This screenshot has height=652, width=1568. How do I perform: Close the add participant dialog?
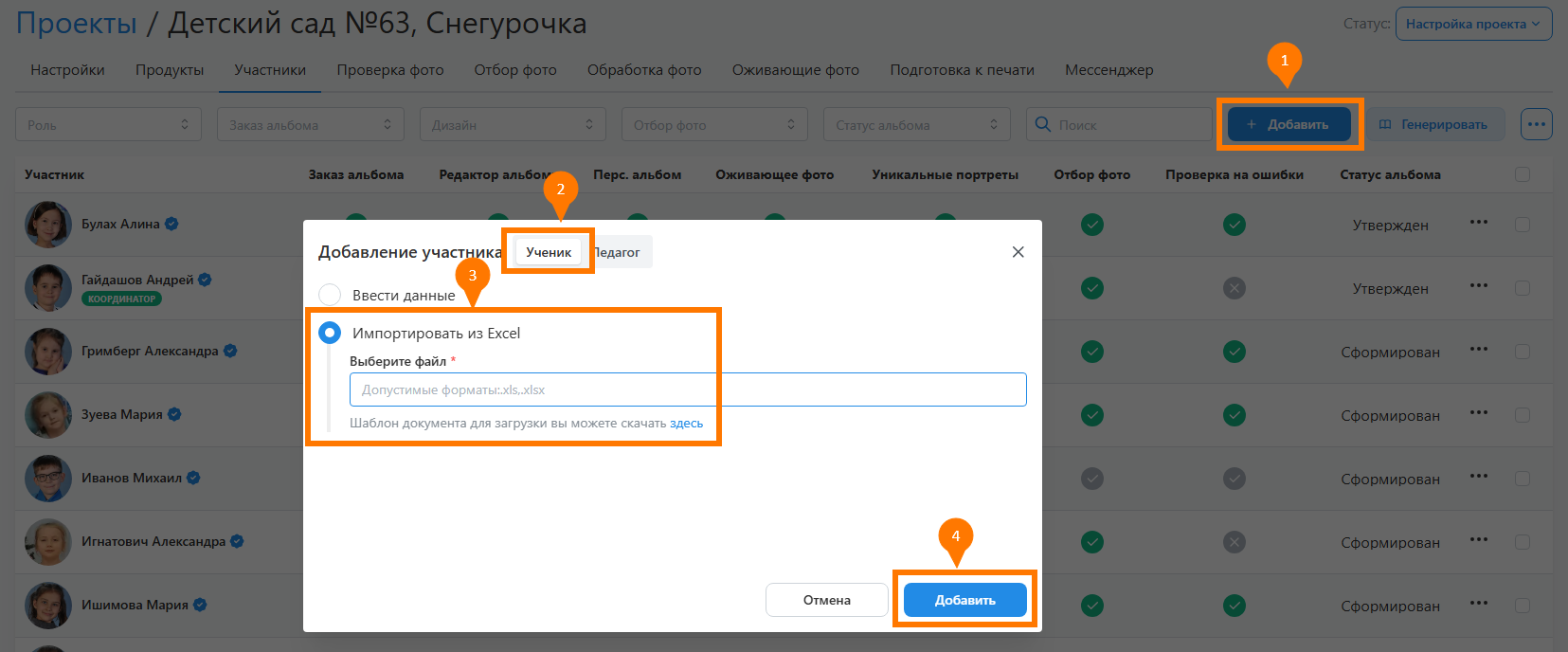(1018, 252)
